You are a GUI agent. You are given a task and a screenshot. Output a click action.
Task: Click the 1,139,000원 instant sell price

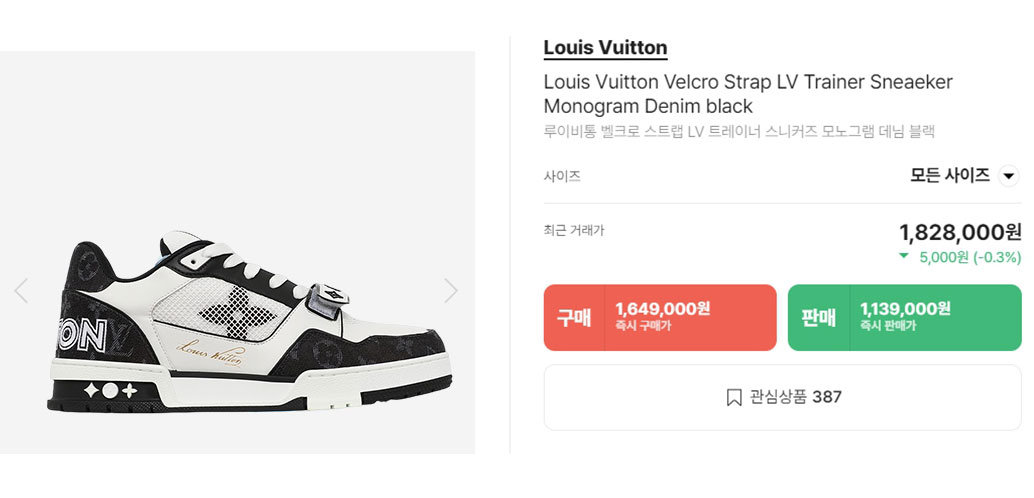click(905, 309)
